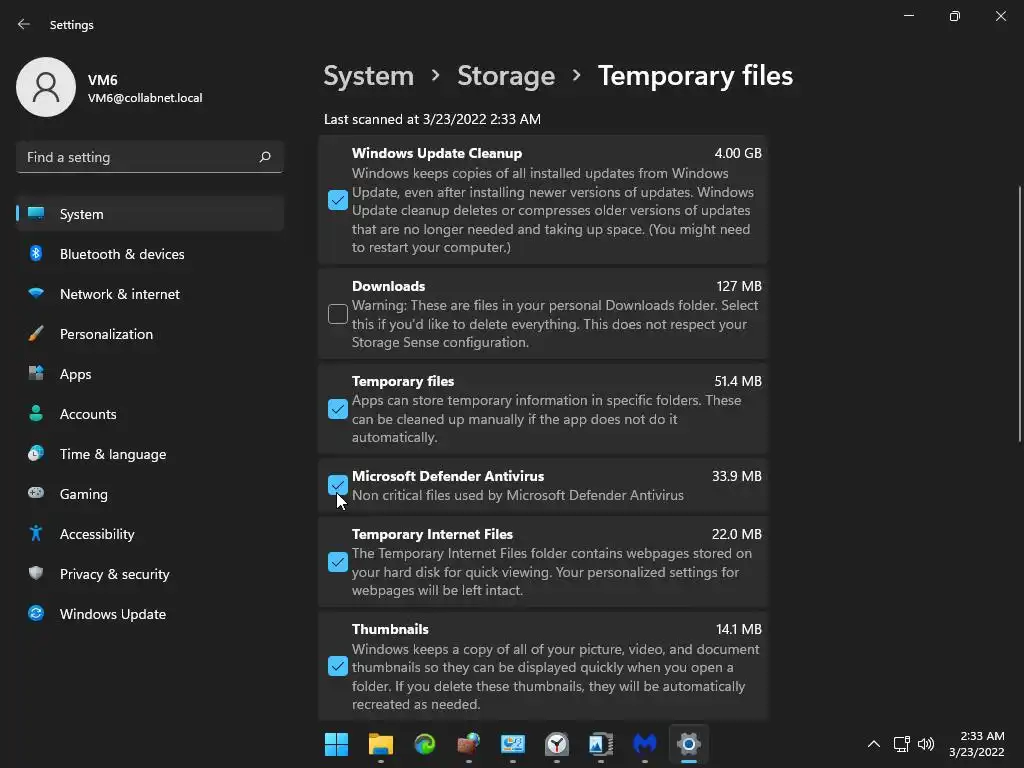Uncheck the Thumbnails checkbox
Viewport: 1024px width, 768px height.
click(x=338, y=666)
